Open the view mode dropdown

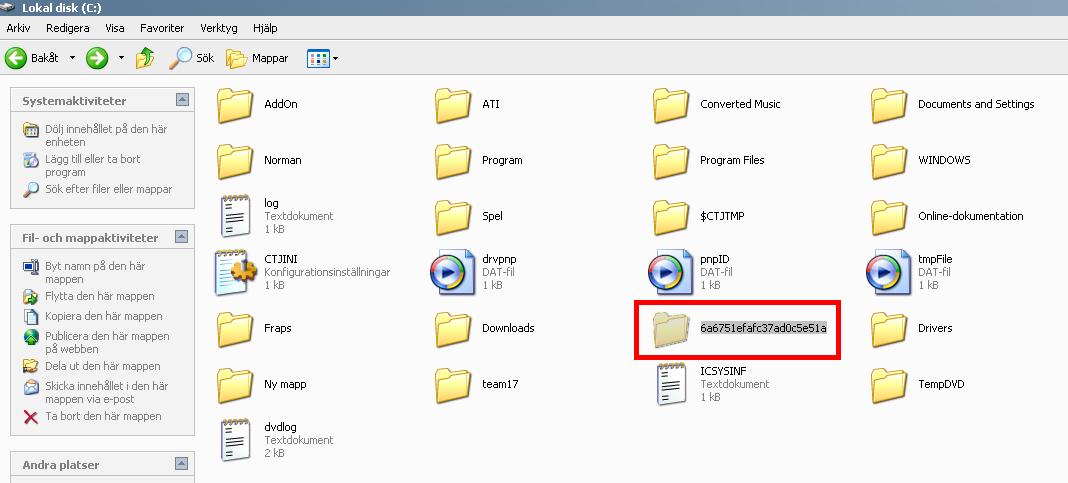click(x=323, y=58)
